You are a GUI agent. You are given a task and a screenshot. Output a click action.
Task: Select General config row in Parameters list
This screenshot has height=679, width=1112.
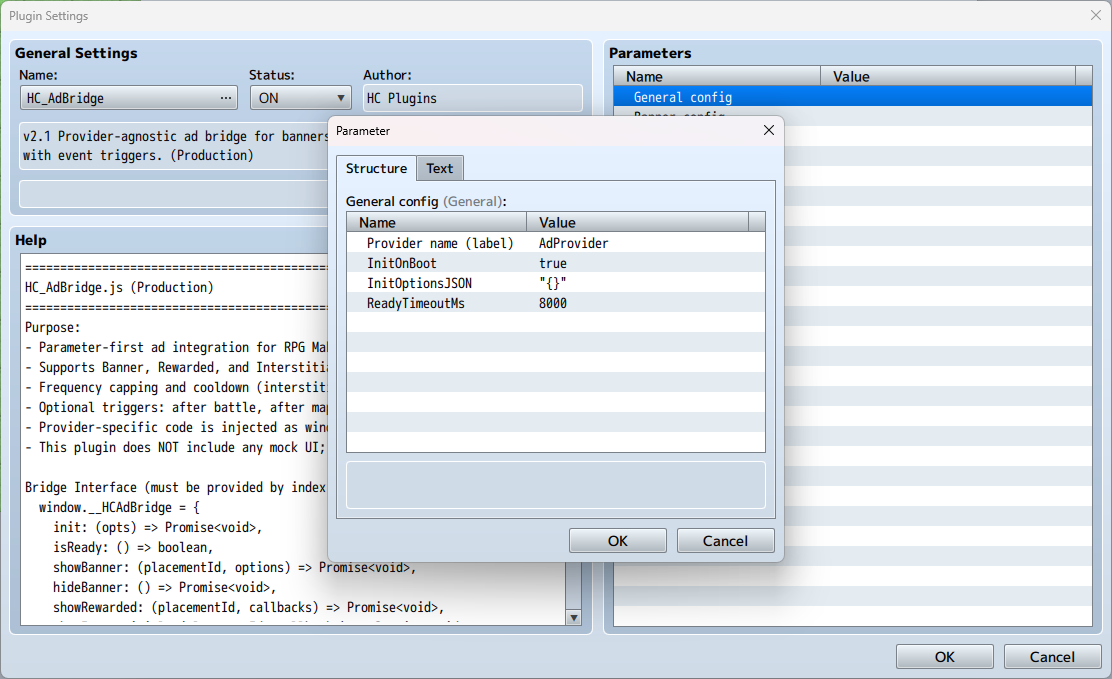[852, 97]
